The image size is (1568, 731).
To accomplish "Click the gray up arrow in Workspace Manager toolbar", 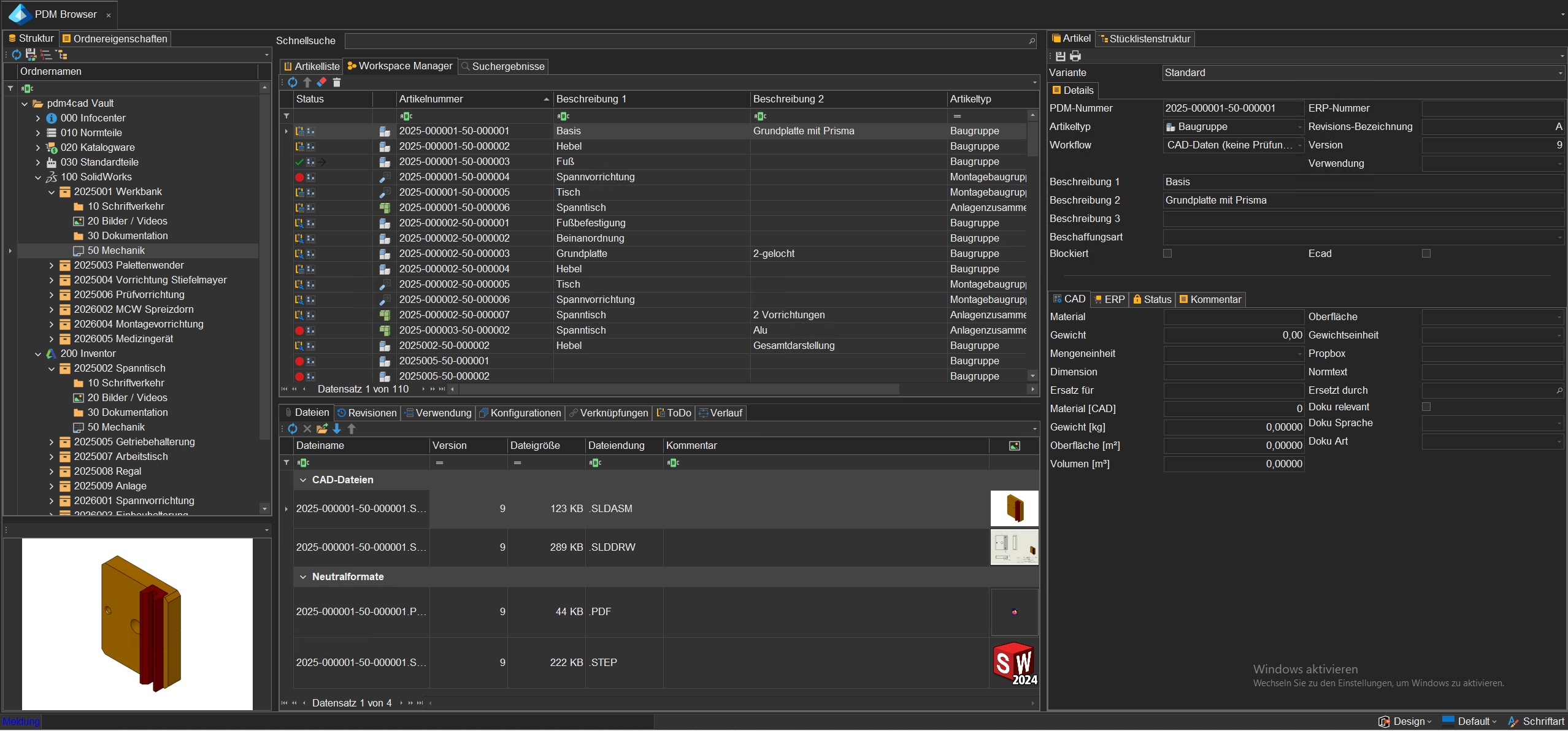I will click(307, 82).
